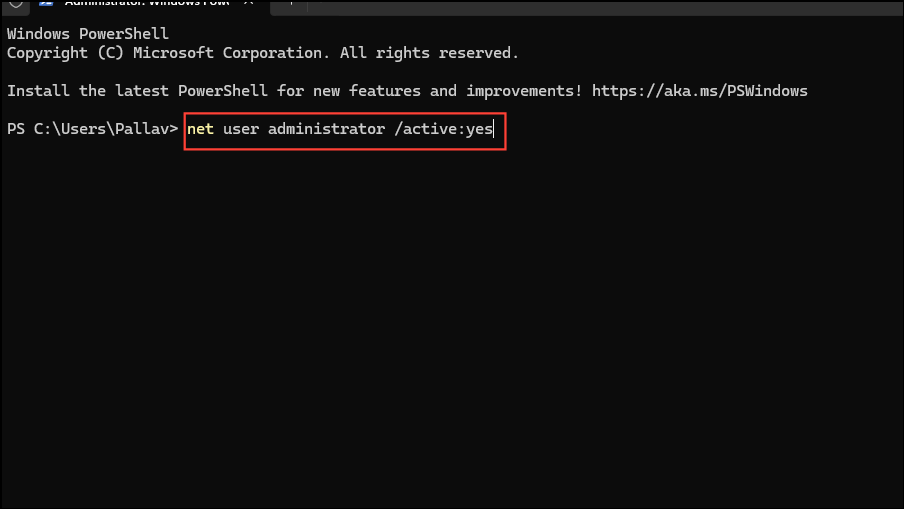Click empty terminal area below the prompt
Viewport: 904px width, 509px height.
[452, 323]
